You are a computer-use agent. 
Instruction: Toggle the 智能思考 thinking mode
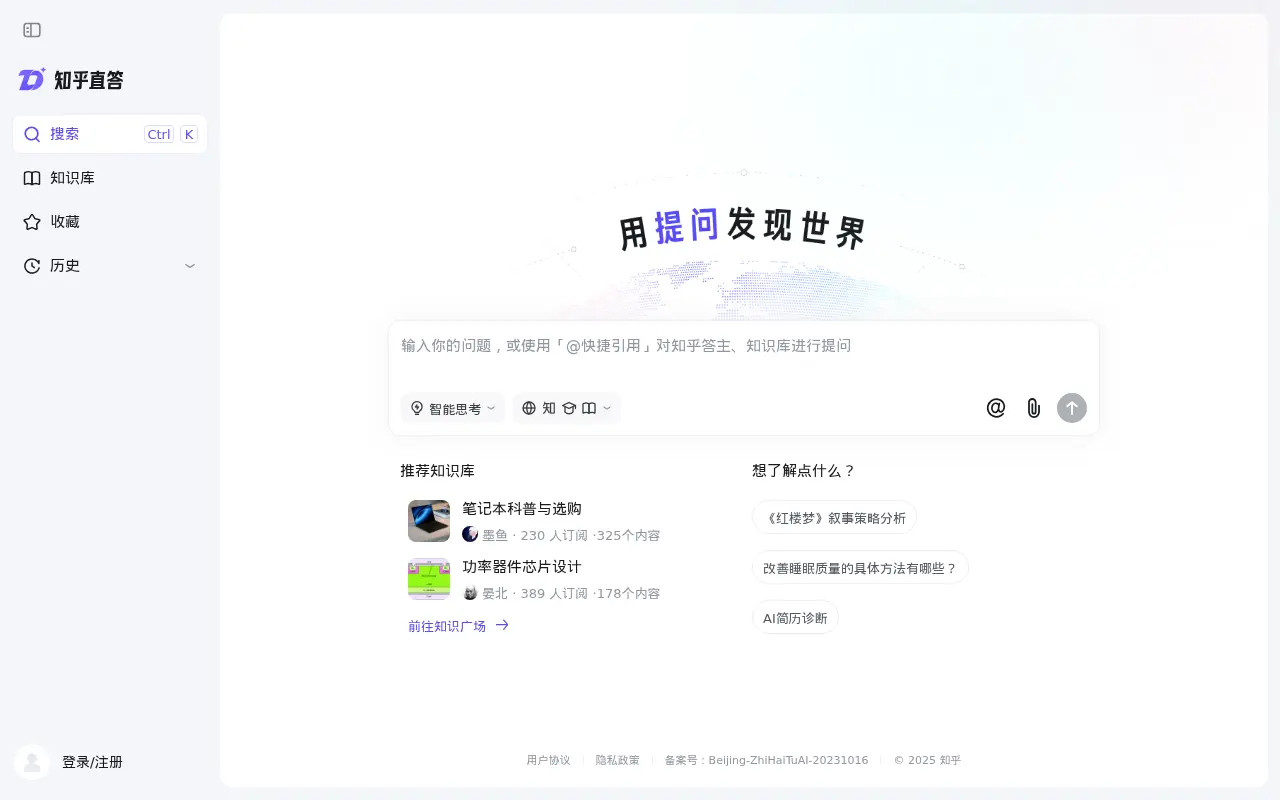coord(452,408)
